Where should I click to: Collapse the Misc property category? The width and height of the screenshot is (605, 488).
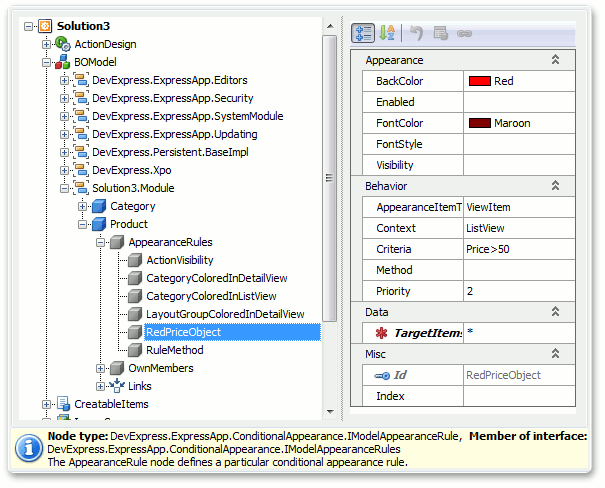tap(555, 353)
